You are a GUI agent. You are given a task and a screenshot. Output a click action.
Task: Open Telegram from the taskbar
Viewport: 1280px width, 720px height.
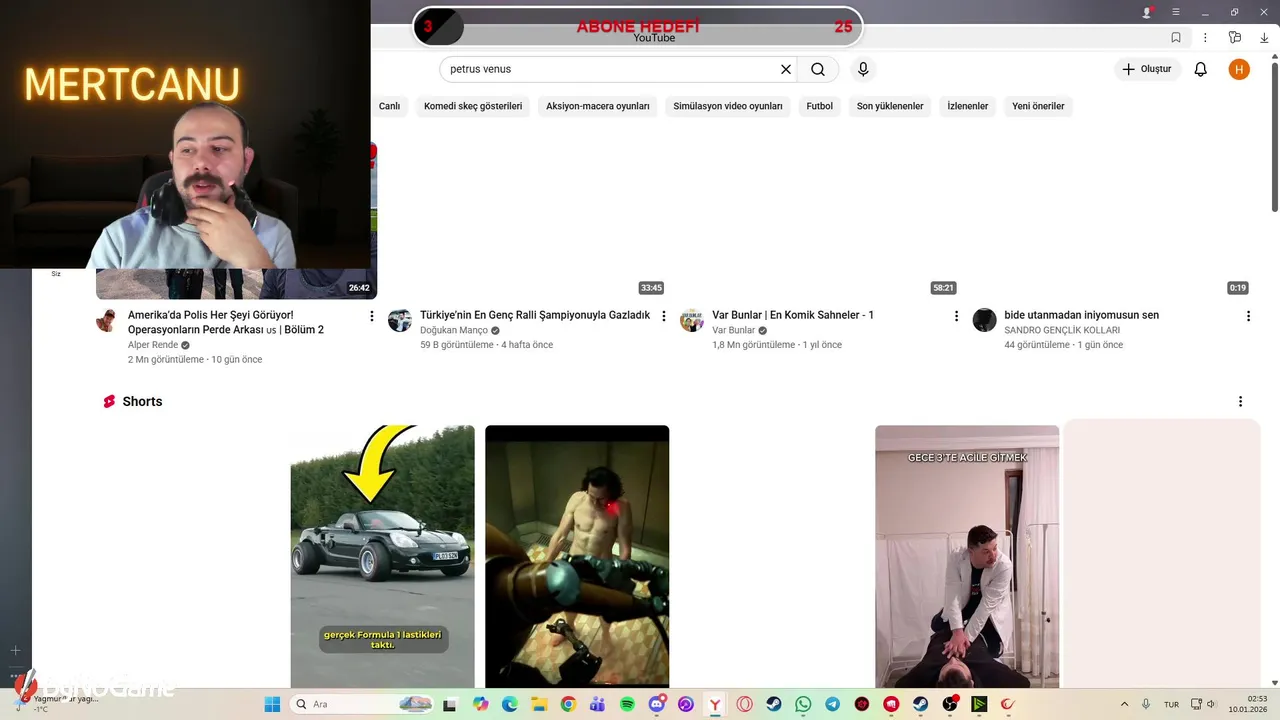click(x=832, y=704)
